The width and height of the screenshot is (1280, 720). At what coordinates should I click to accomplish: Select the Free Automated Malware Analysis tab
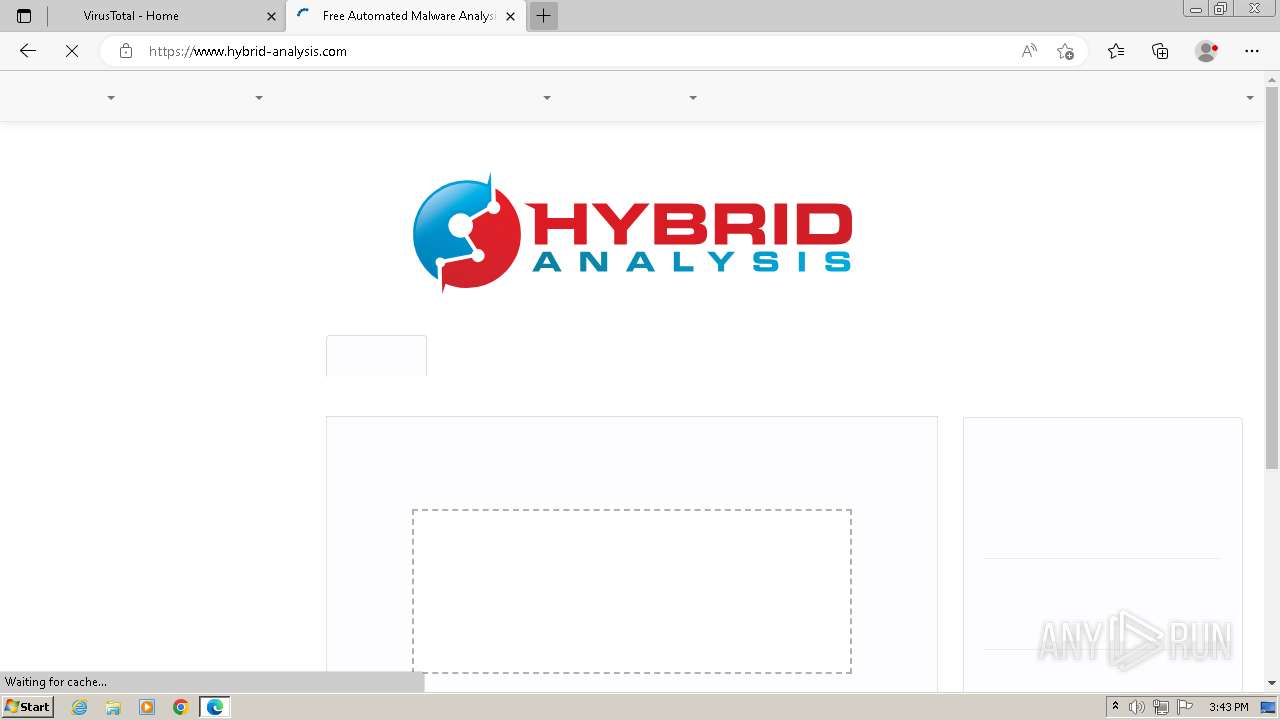coord(407,16)
